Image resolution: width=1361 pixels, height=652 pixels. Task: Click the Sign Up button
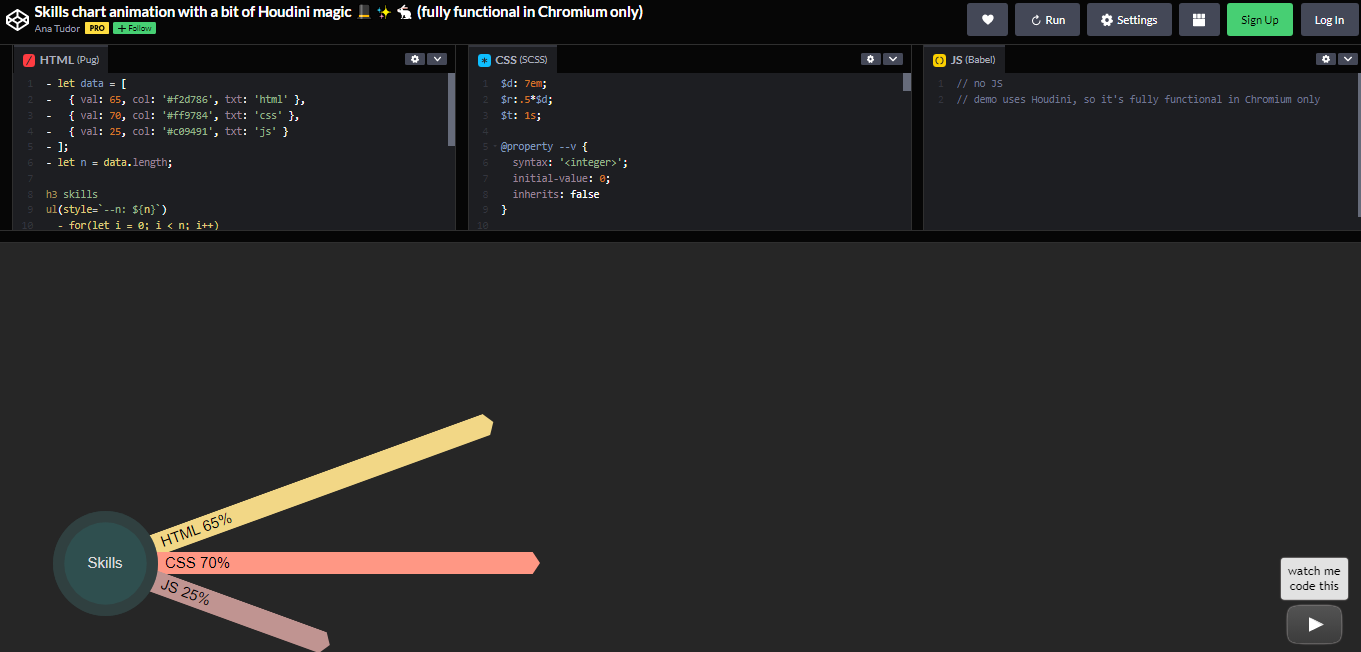tap(1259, 19)
